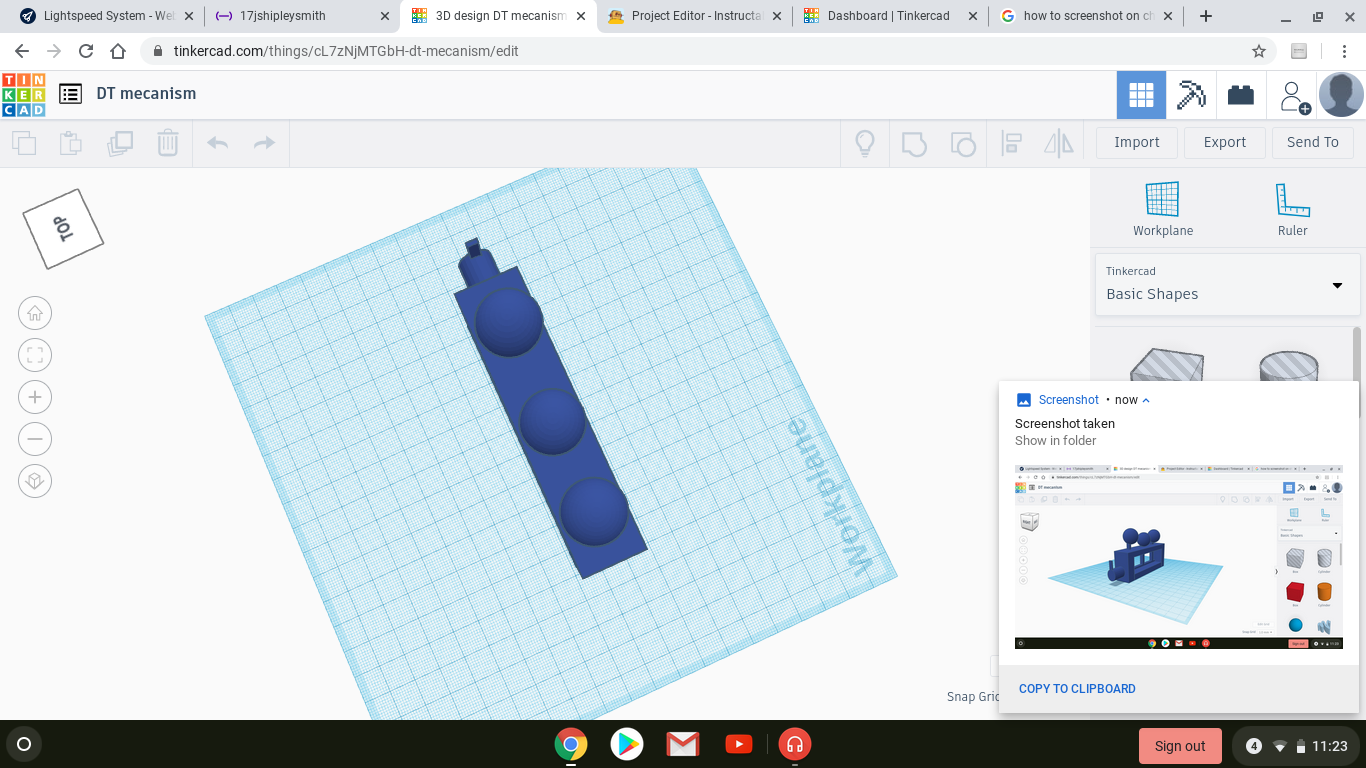Click COPY TO CLIPBOARD in notification

pos(1077,688)
